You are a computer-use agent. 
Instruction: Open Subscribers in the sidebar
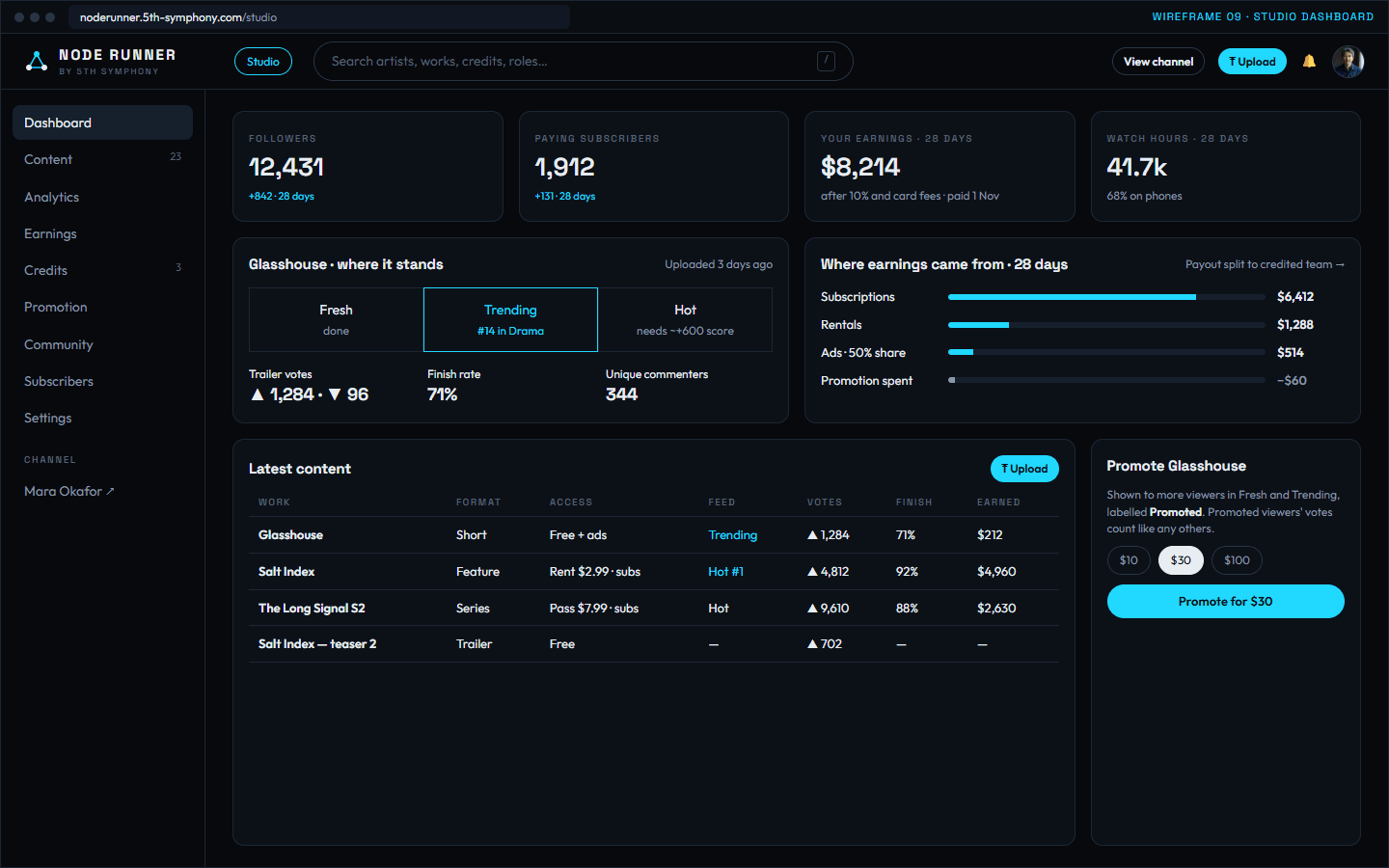(102, 381)
